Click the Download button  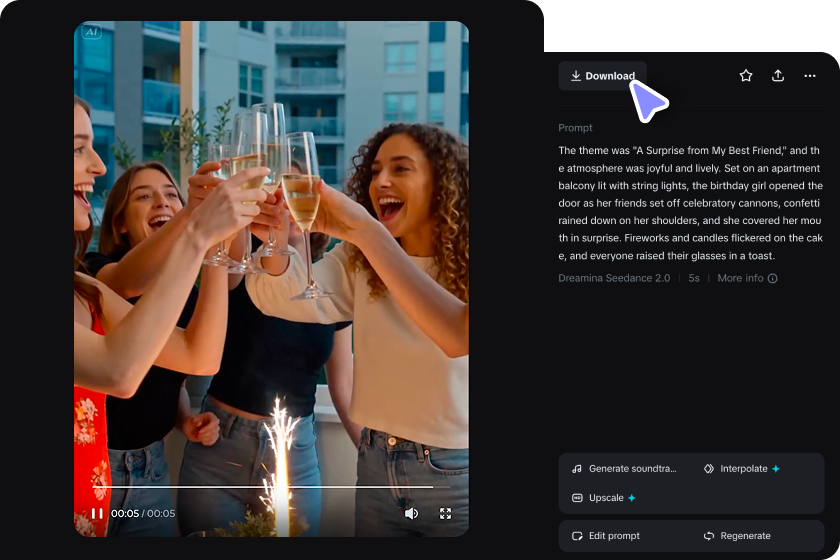click(x=602, y=76)
